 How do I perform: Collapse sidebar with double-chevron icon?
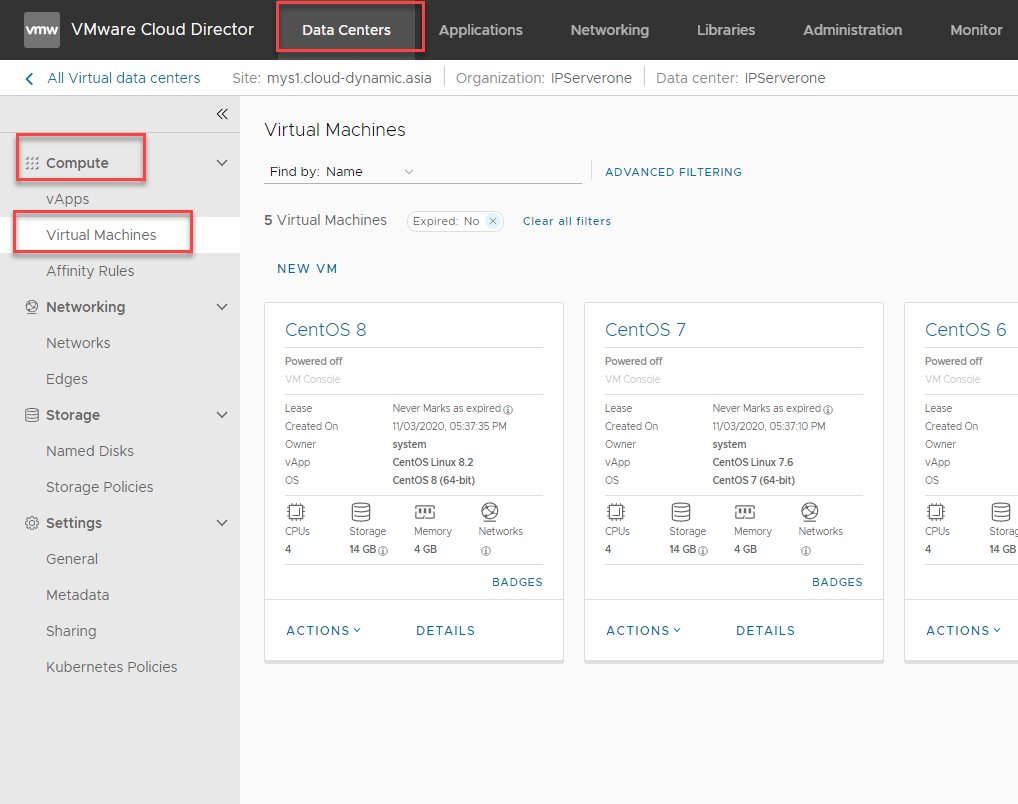222,114
